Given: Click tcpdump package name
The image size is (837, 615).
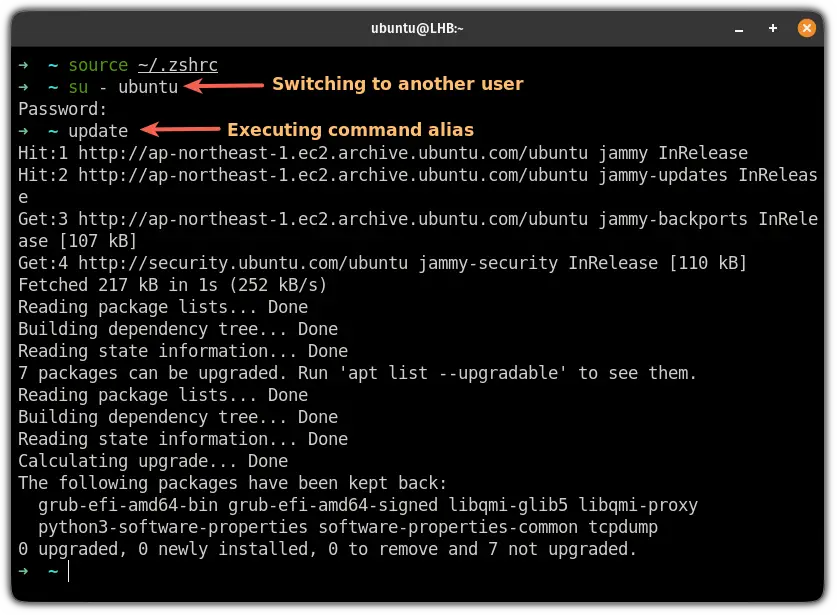Looking at the screenshot, I should (x=623, y=527).
